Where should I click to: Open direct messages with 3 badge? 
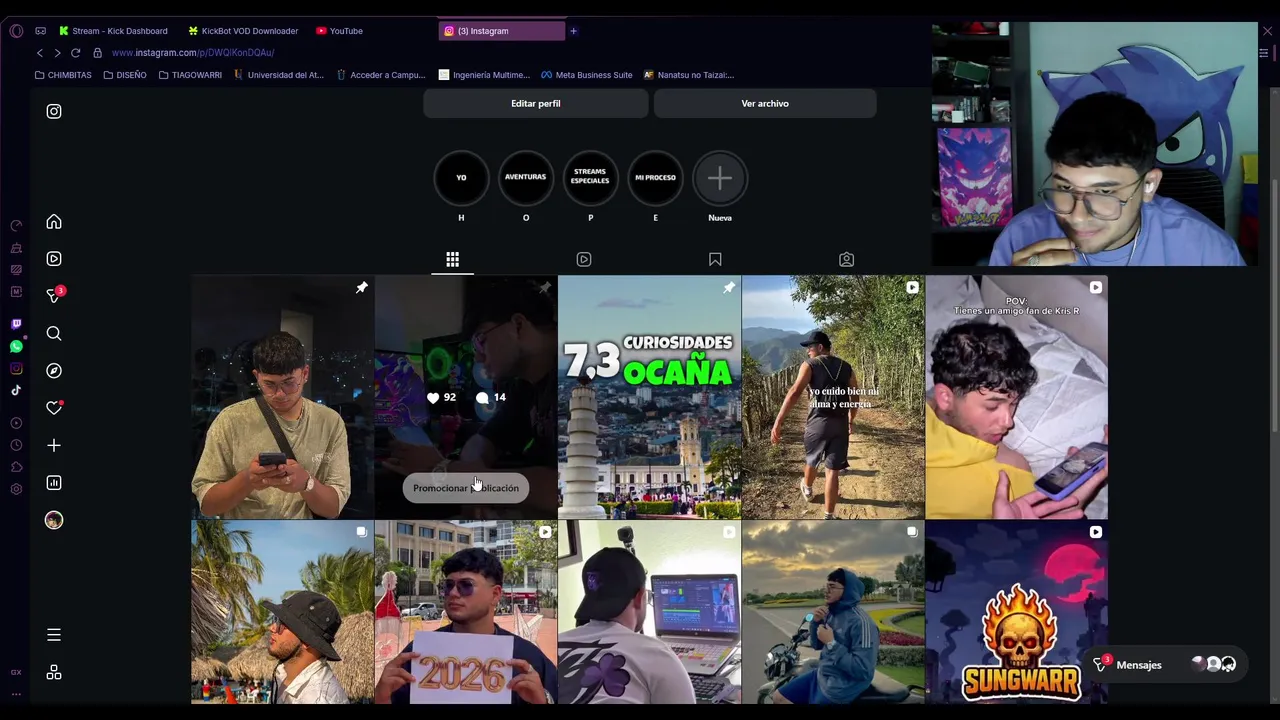point(55,295)
